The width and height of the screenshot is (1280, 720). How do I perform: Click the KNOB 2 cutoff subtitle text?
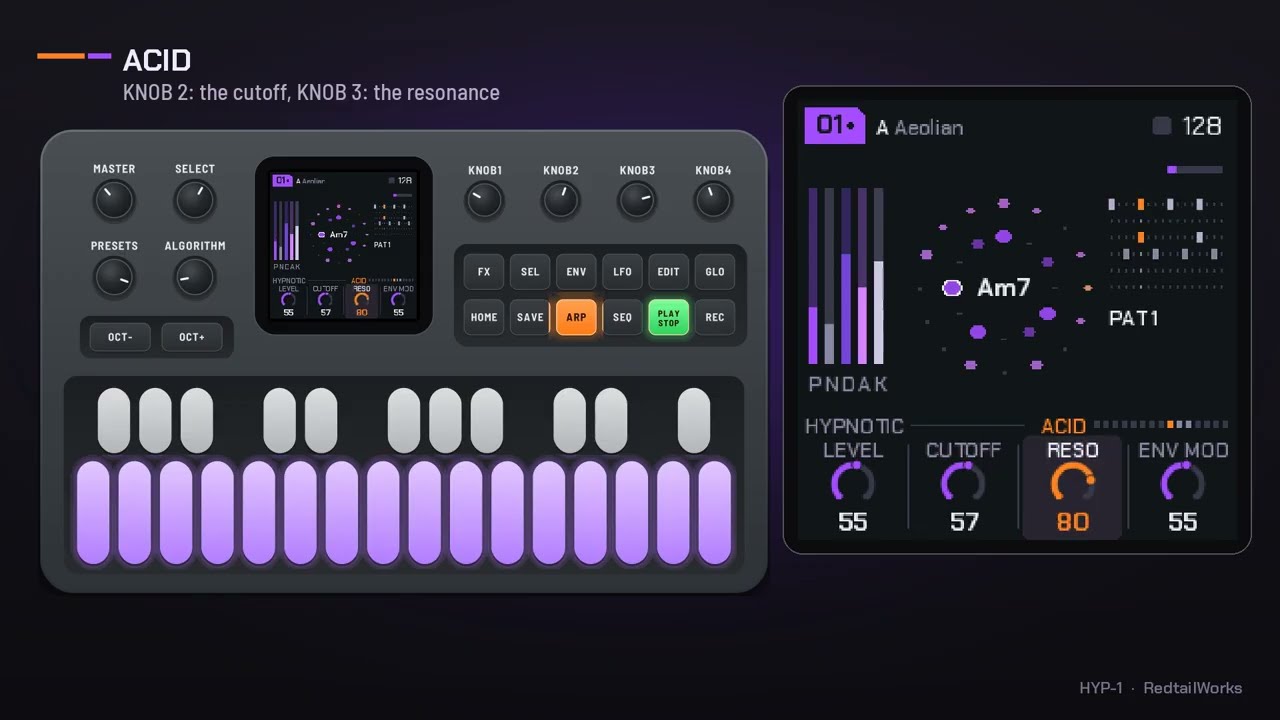point(311,93)
